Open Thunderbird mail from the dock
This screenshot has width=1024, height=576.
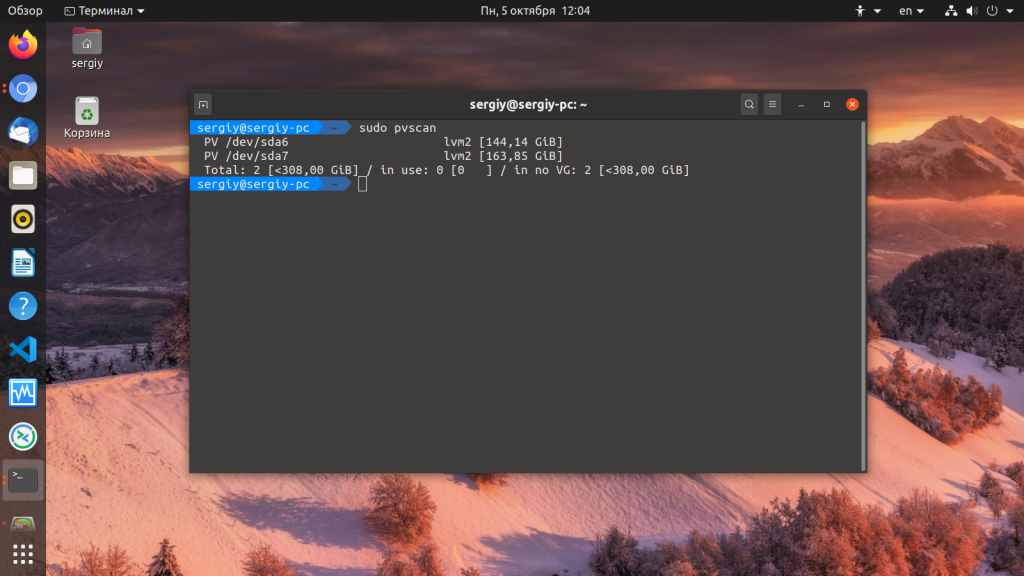pyautogui.click(x=23, y=131)
